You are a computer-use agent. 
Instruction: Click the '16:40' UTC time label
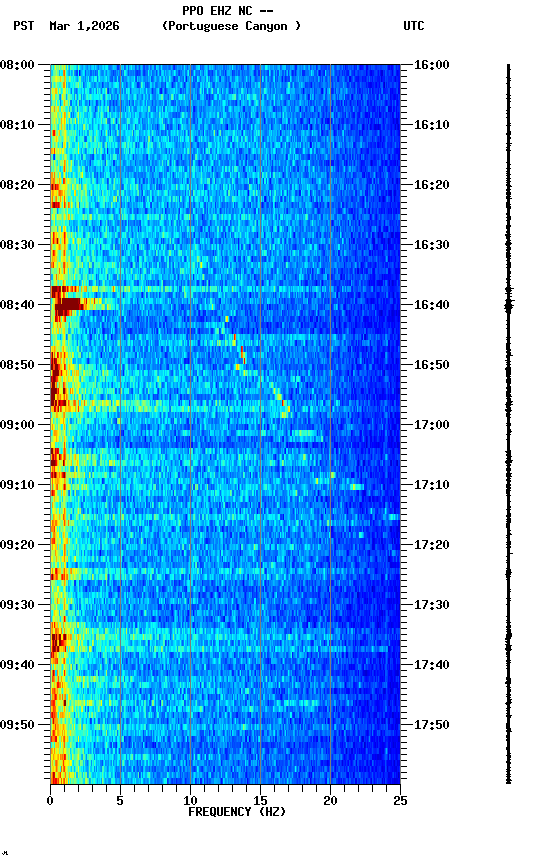(x=432, y=305)
